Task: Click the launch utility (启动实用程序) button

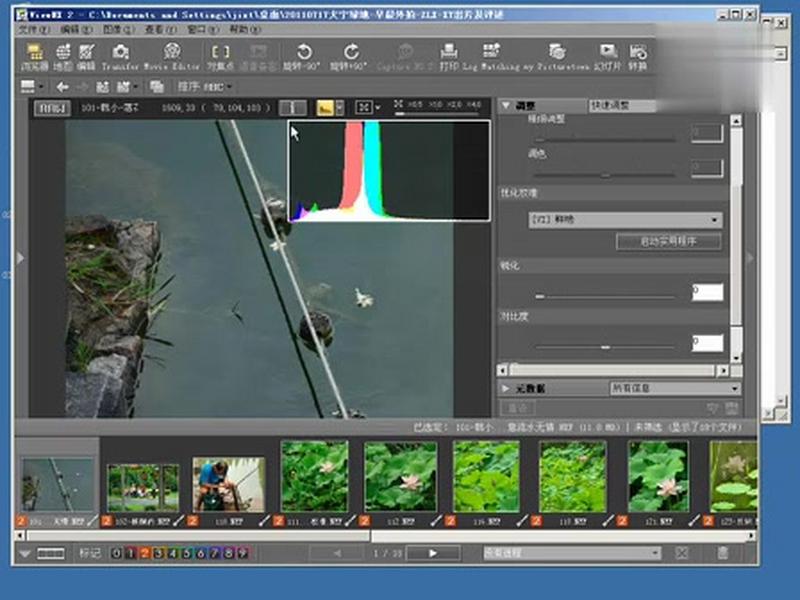Action: click(668, 241)
